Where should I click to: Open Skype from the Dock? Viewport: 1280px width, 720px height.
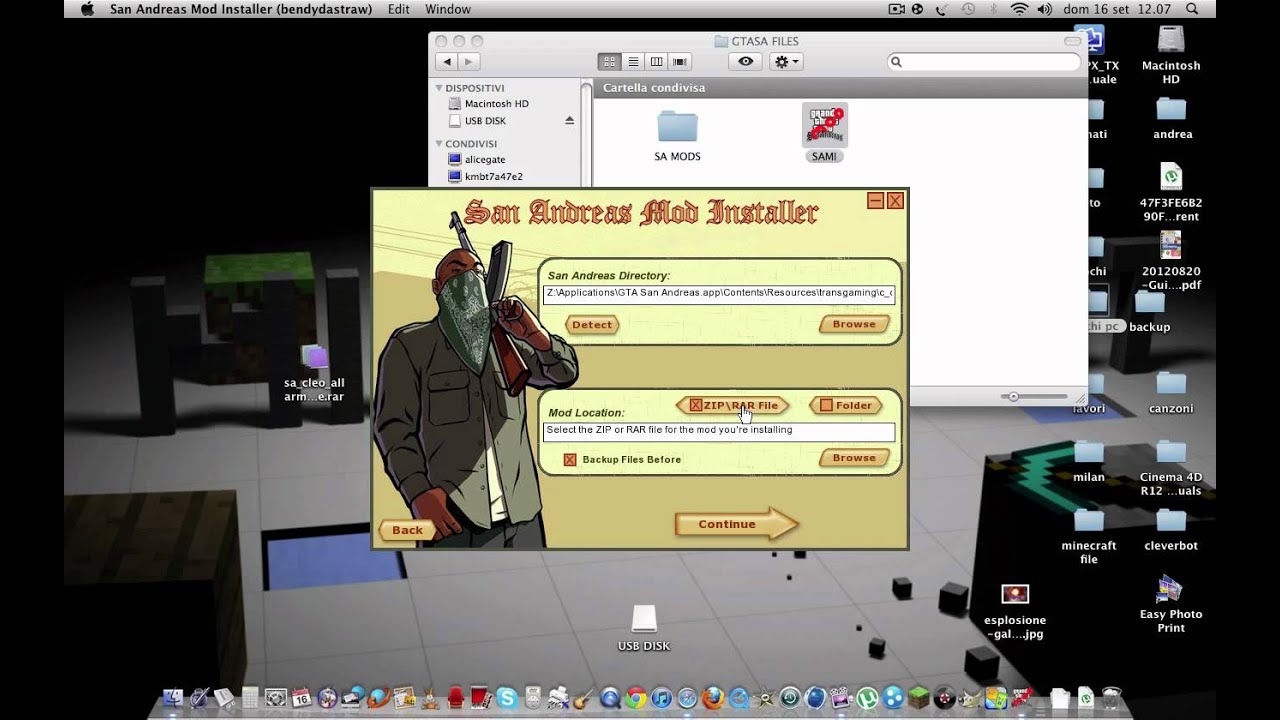[507, 698]
